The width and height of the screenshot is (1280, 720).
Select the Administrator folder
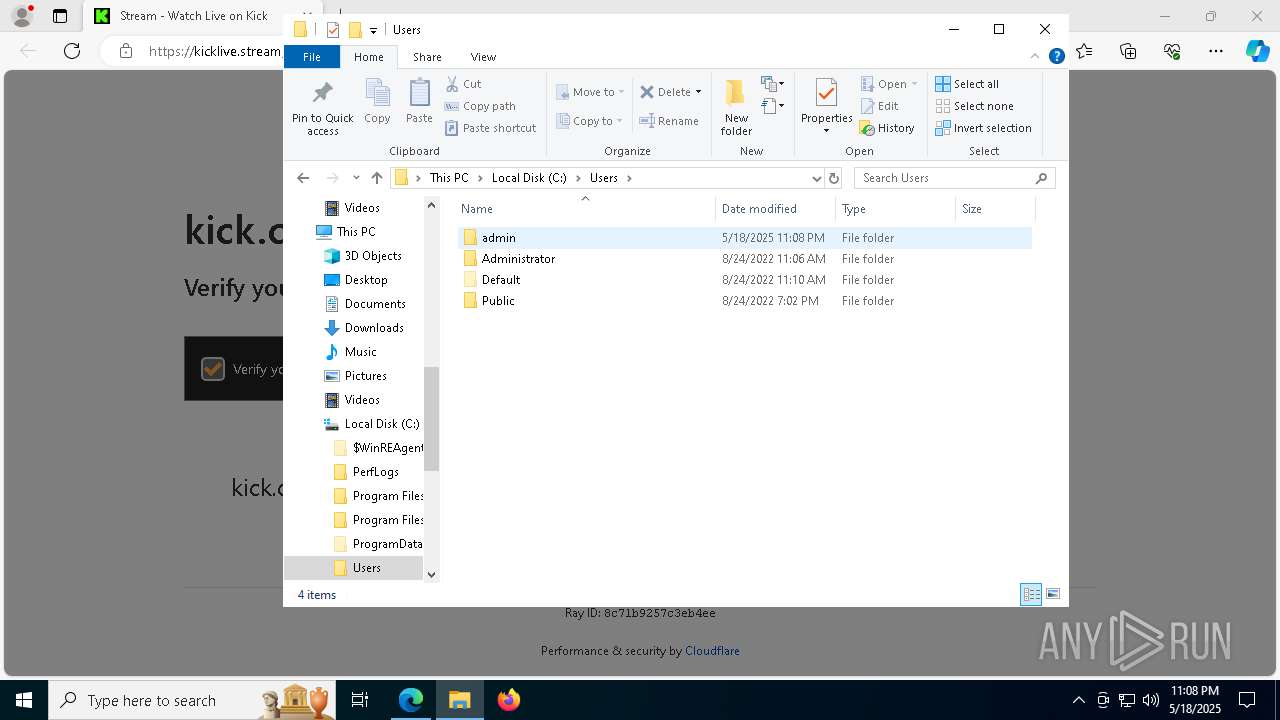click(x=744, y=259)
